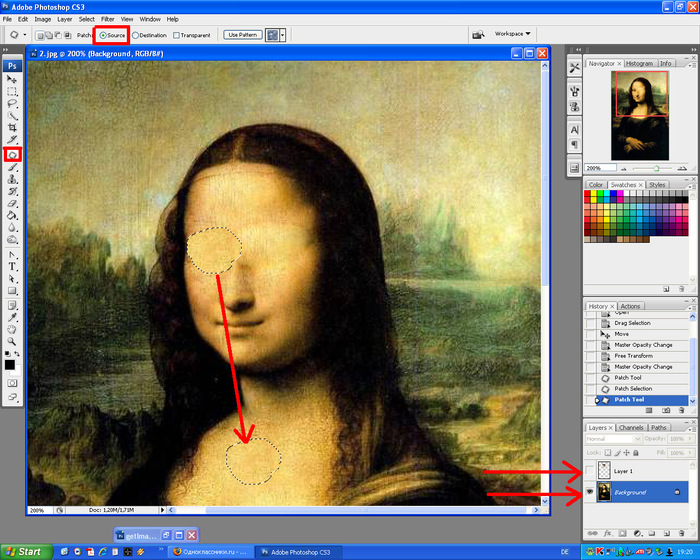Select the Rectangular Marquee tool

coord(12,92)
